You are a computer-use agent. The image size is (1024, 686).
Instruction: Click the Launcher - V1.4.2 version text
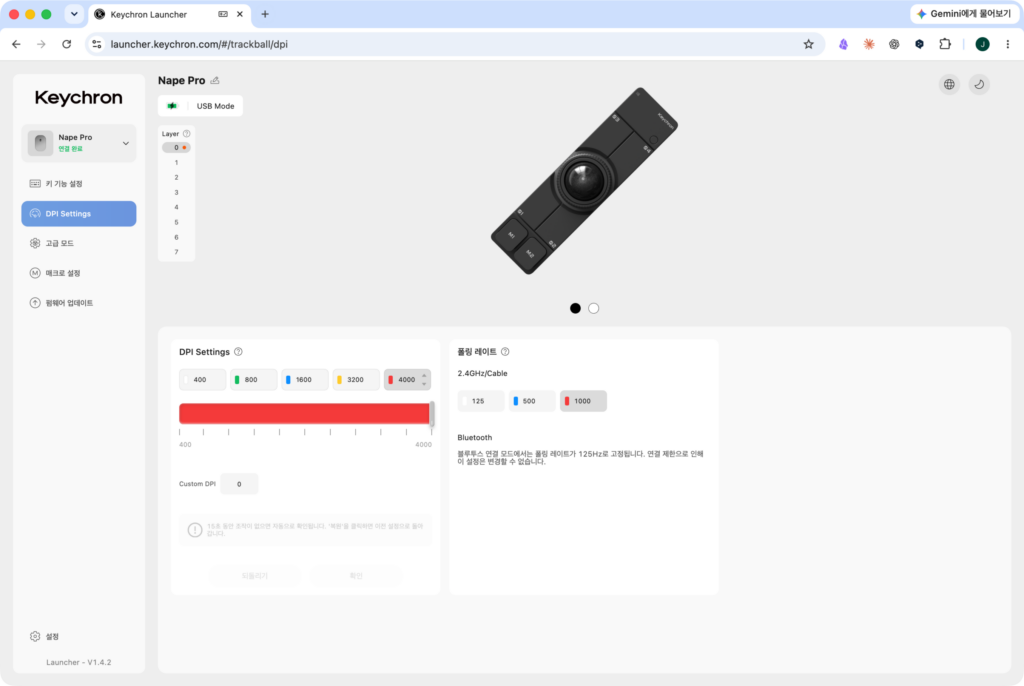78,662
